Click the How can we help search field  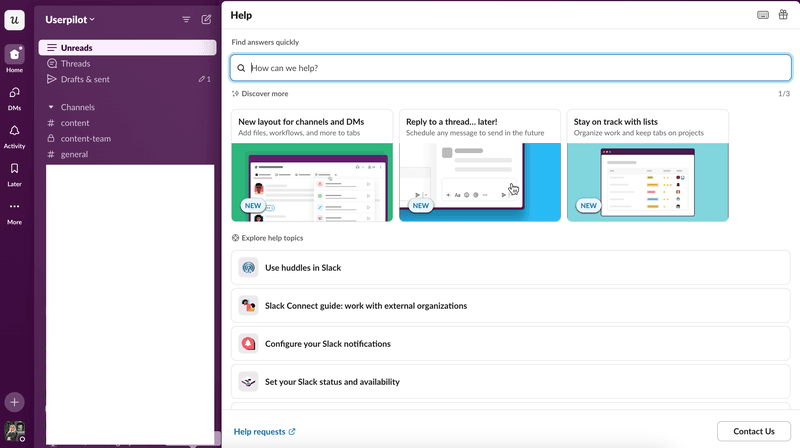click(511, 68)
